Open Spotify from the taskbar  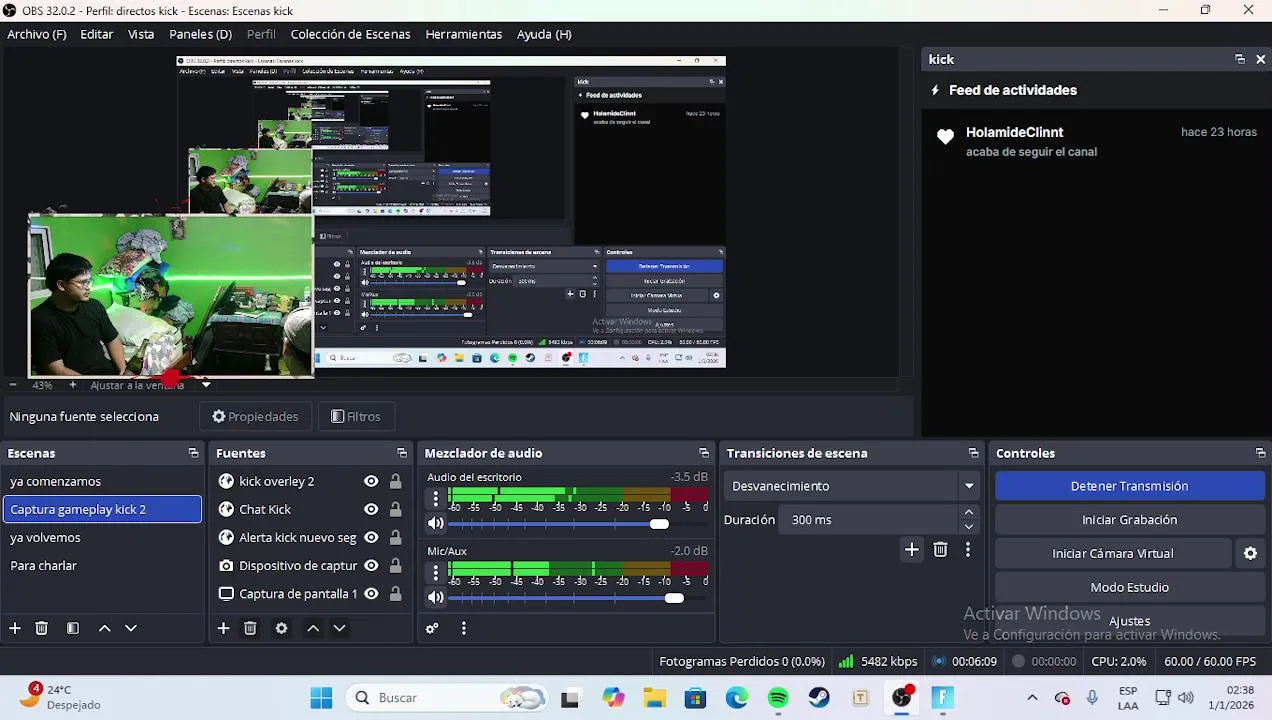[x=778, y=698]
